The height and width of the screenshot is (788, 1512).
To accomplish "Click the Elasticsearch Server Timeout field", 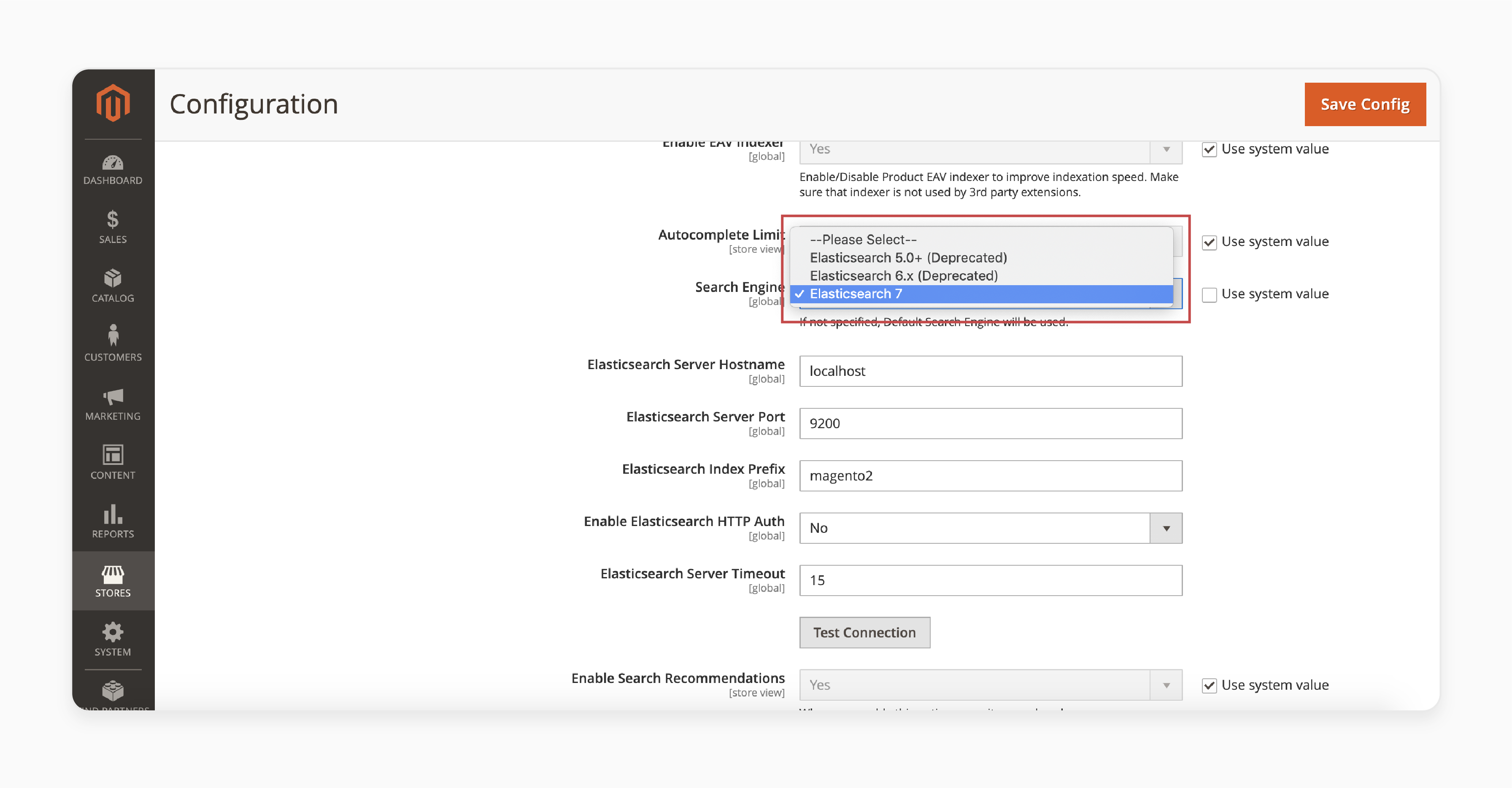I will pos(990,580).
